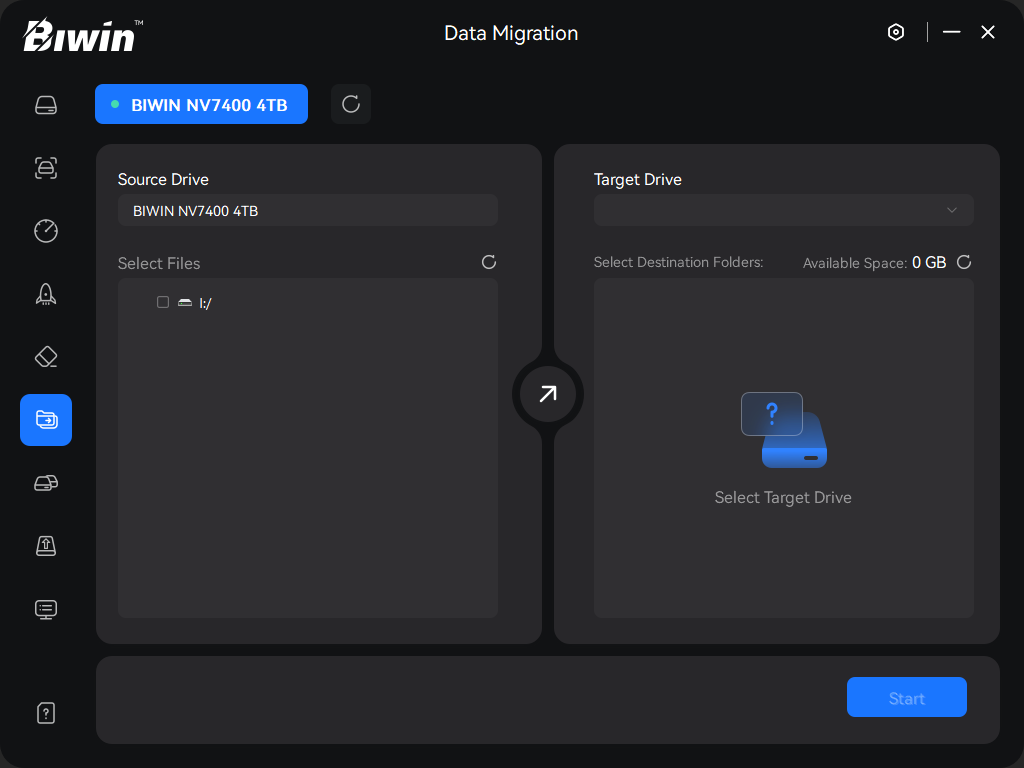Viewport: 1024px width, 768px height.
Task: Click the I:/ drive tree item
Action: point(205,303)
